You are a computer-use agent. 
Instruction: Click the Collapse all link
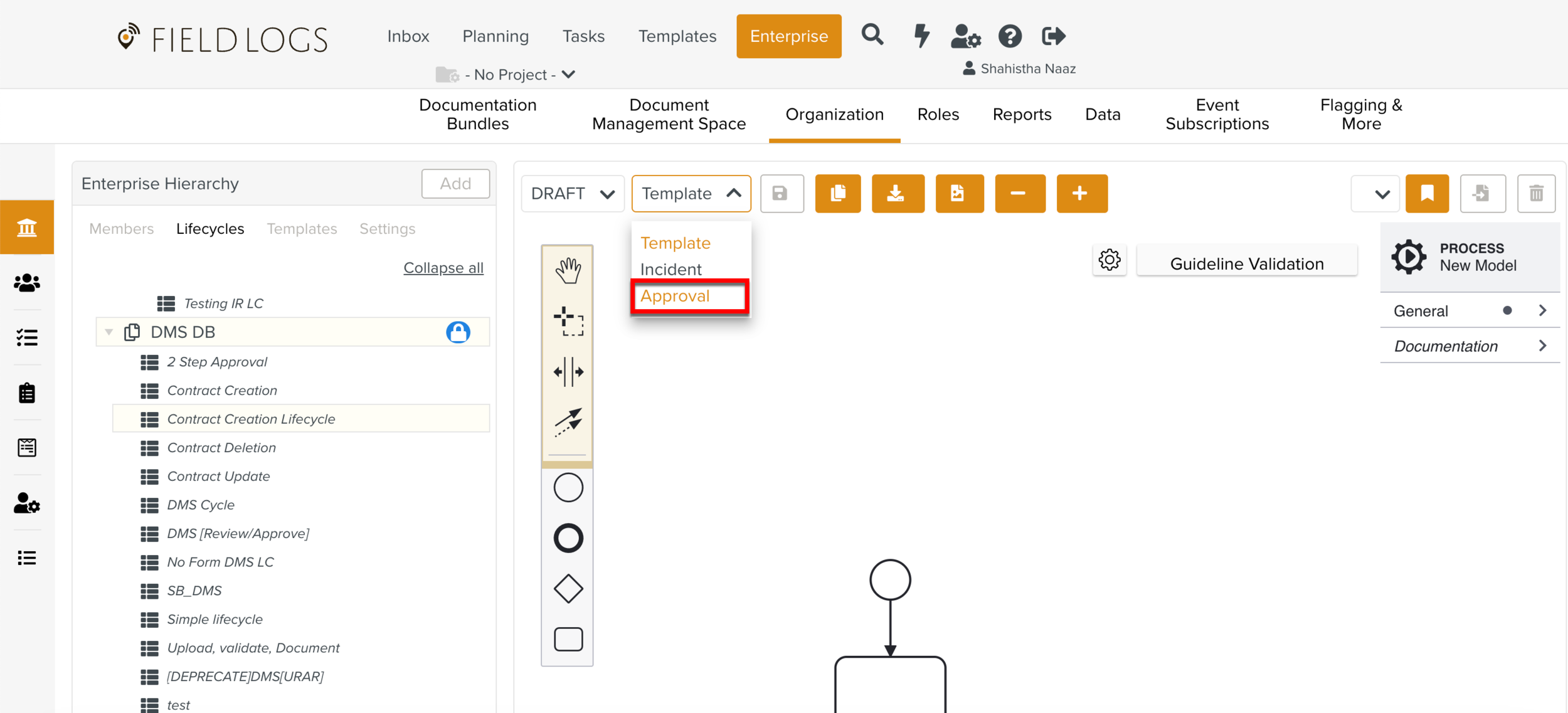tap(443, 268)
